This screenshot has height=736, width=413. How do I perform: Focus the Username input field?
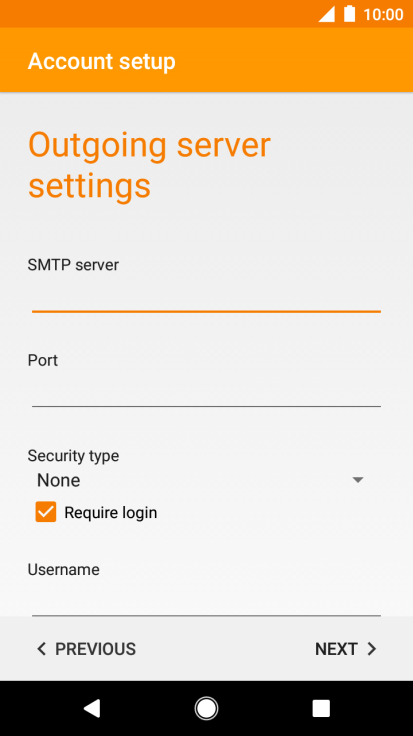click(x=206, y=600)
